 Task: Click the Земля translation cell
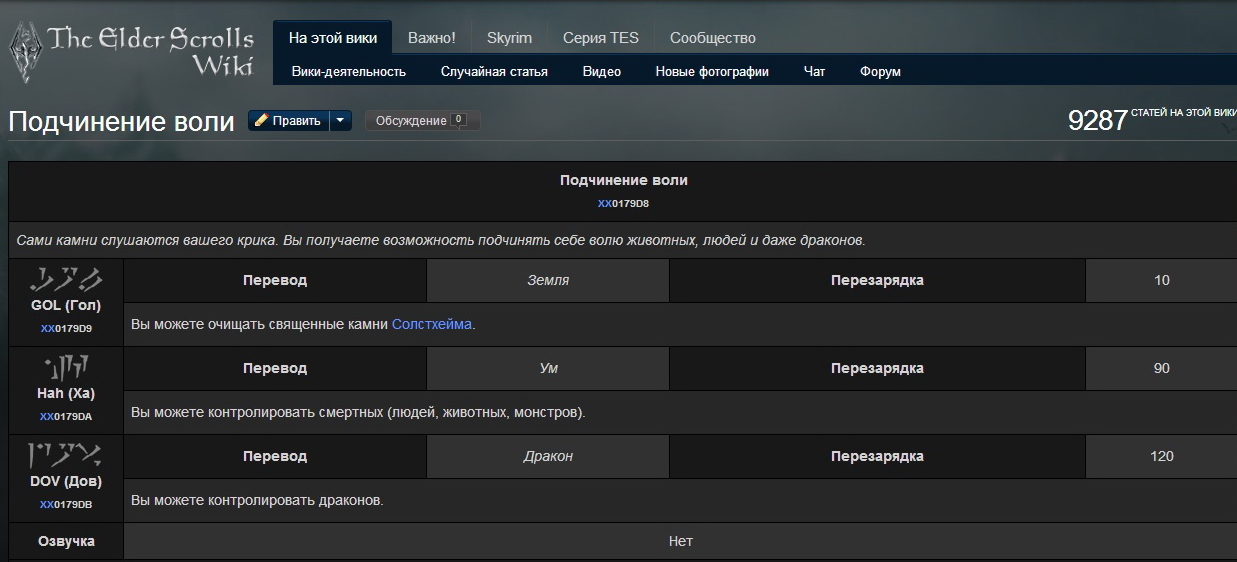[x=548, y=280]
